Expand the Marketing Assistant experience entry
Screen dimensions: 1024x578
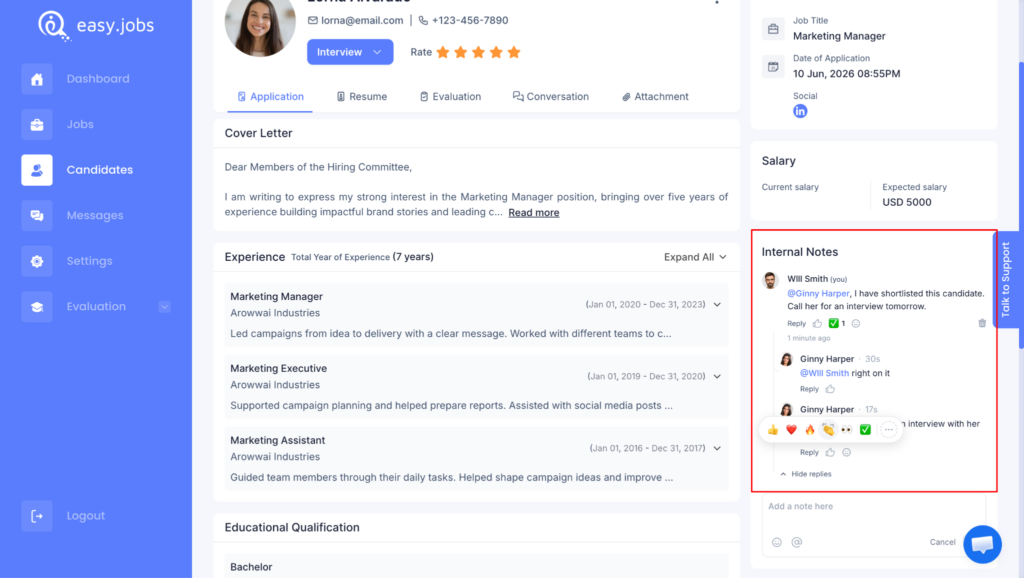point(717,448)
